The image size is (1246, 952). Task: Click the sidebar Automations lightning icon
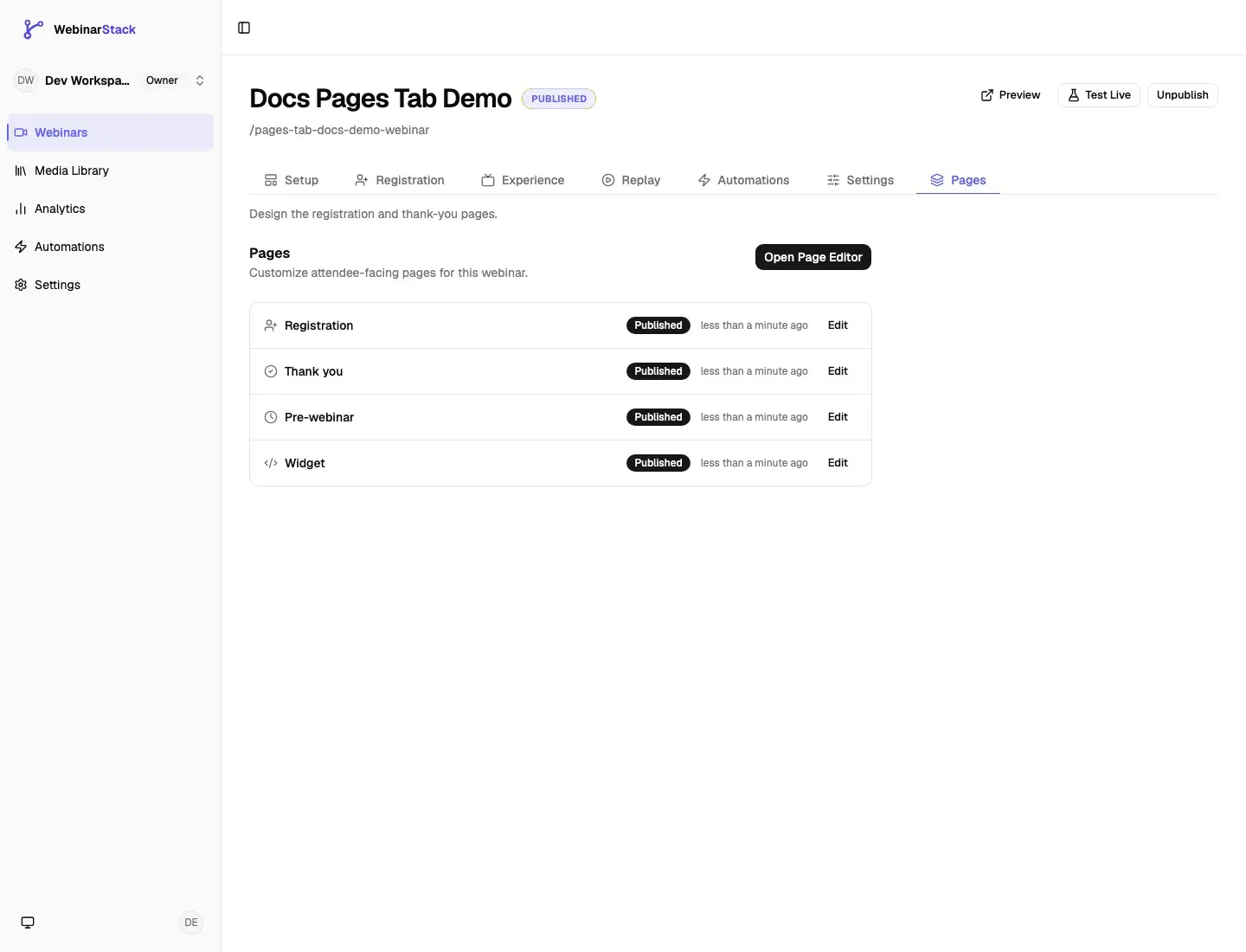click(x=21, y=247)
